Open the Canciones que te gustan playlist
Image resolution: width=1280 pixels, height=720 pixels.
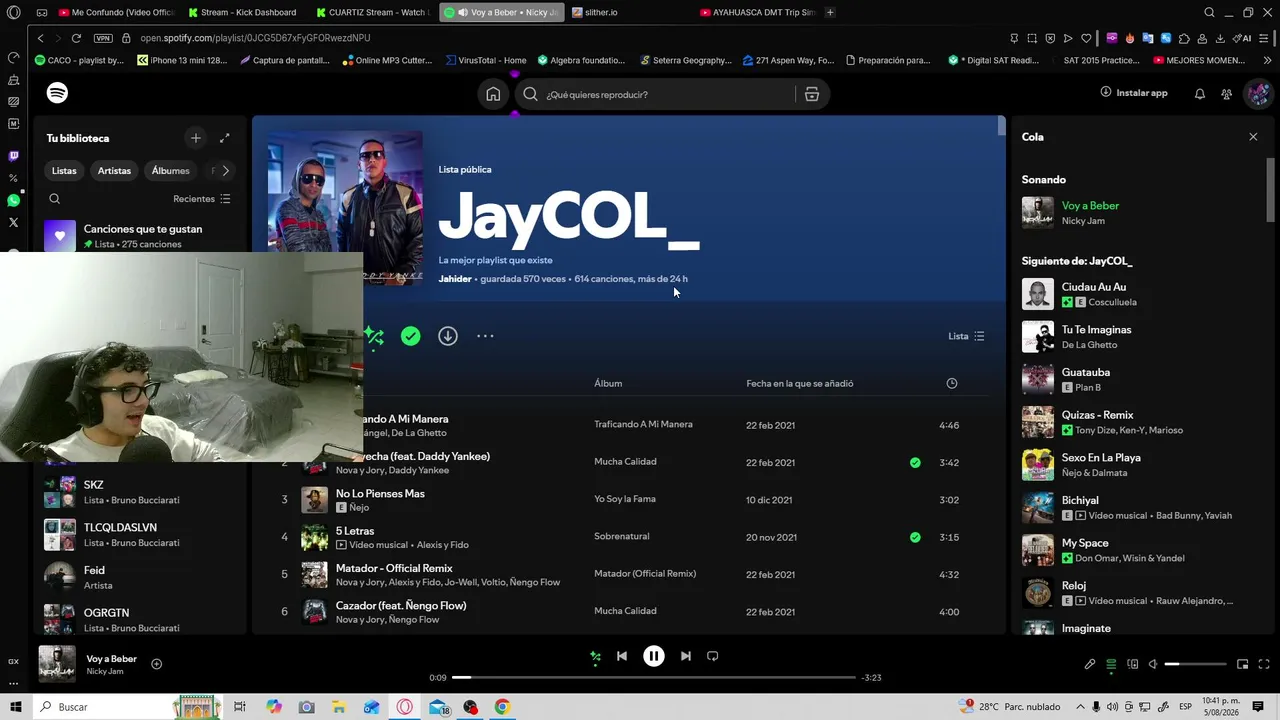coord(140,236)
